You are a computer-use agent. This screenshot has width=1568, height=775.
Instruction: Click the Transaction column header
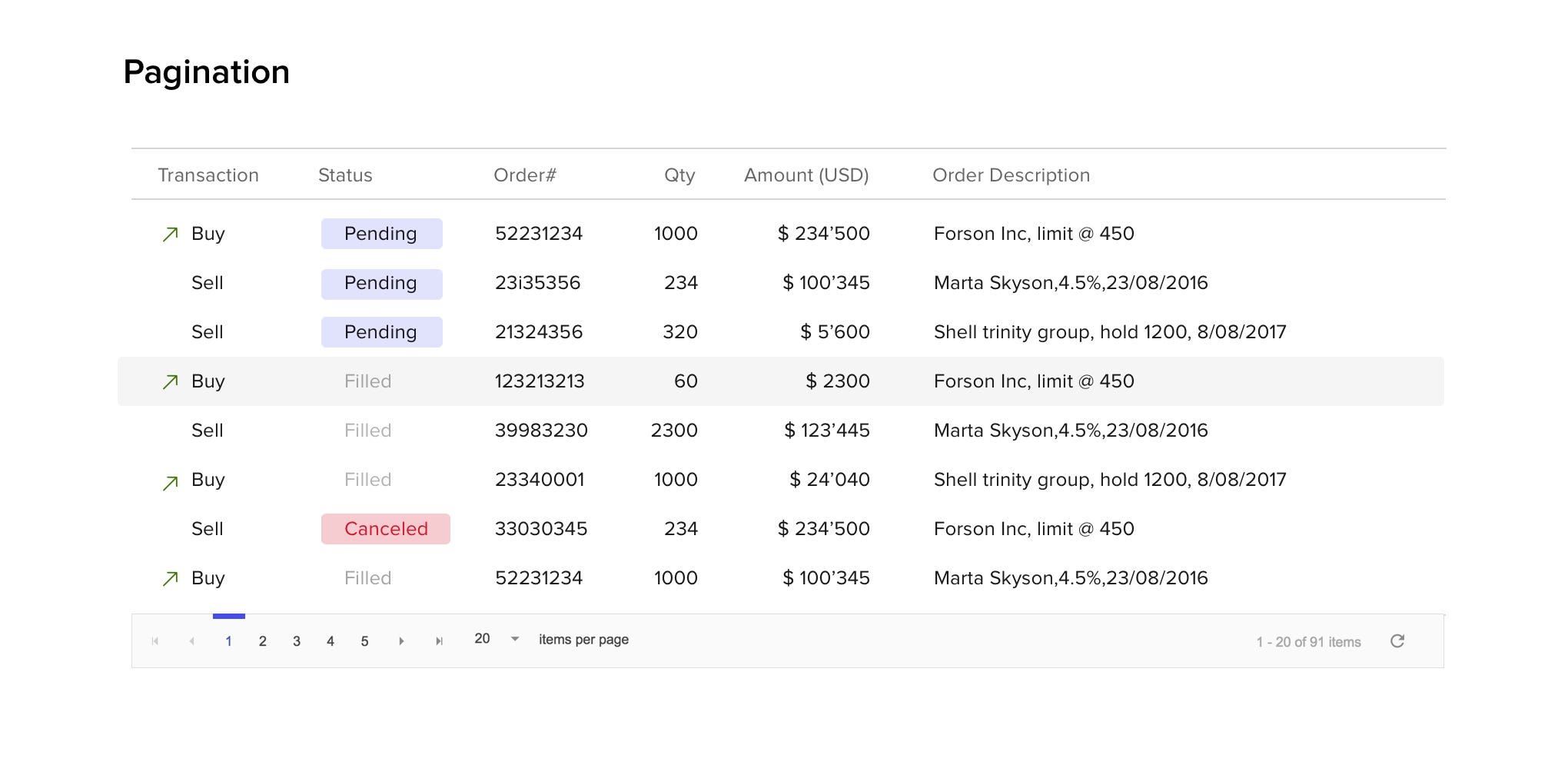tap(208, 175)
